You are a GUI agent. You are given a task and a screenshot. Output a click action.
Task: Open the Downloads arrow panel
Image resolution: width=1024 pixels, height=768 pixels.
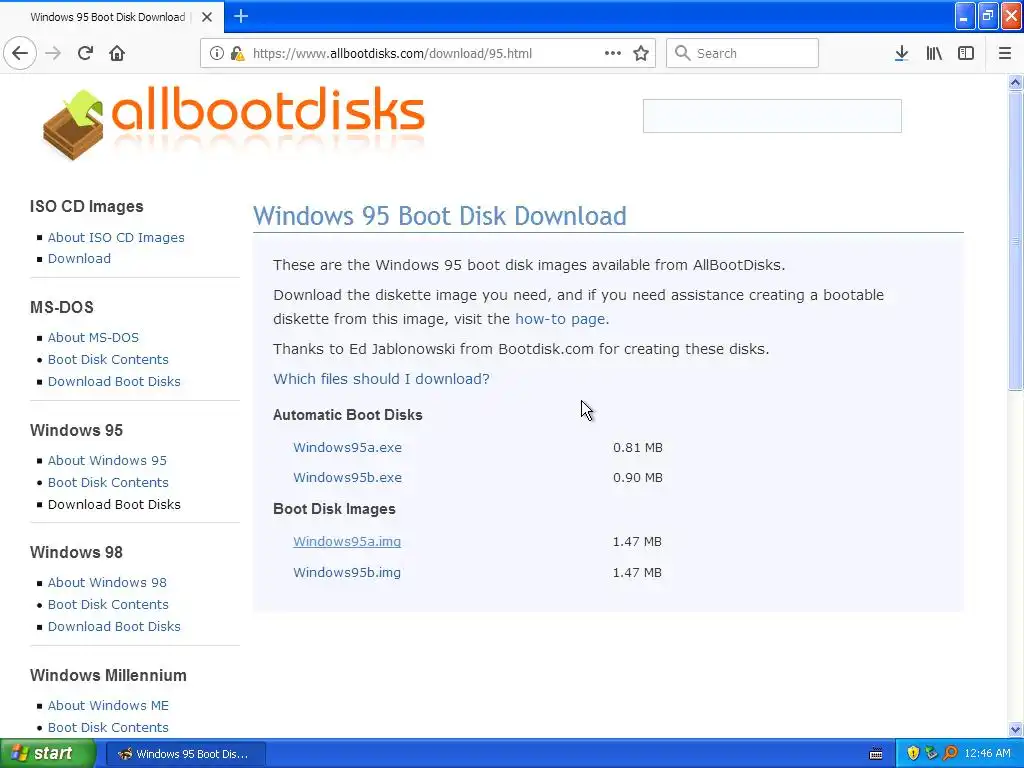click(901, 53)
